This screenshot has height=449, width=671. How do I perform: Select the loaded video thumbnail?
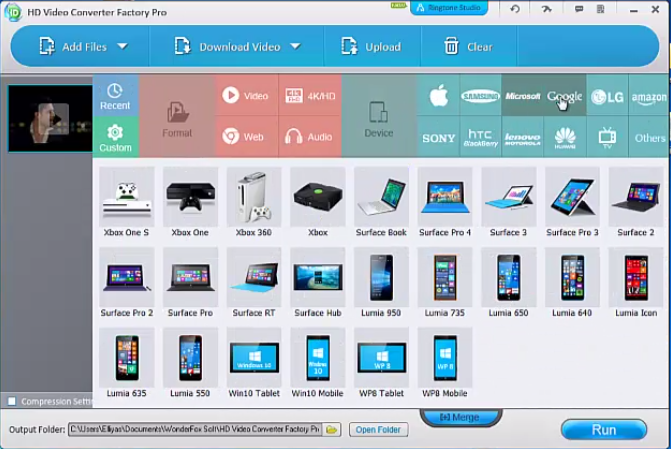click(50, 119)
